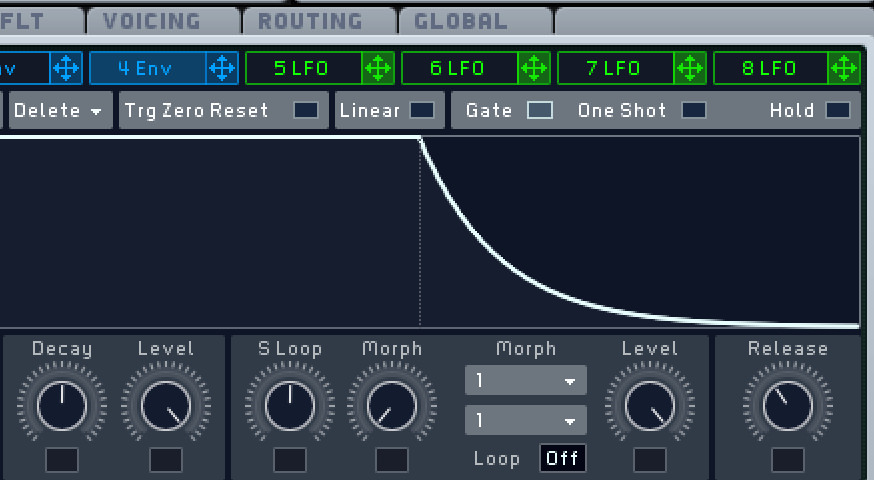Open the Delete dropdown menu
Screen dimensions: 874x480
[59, 110]
